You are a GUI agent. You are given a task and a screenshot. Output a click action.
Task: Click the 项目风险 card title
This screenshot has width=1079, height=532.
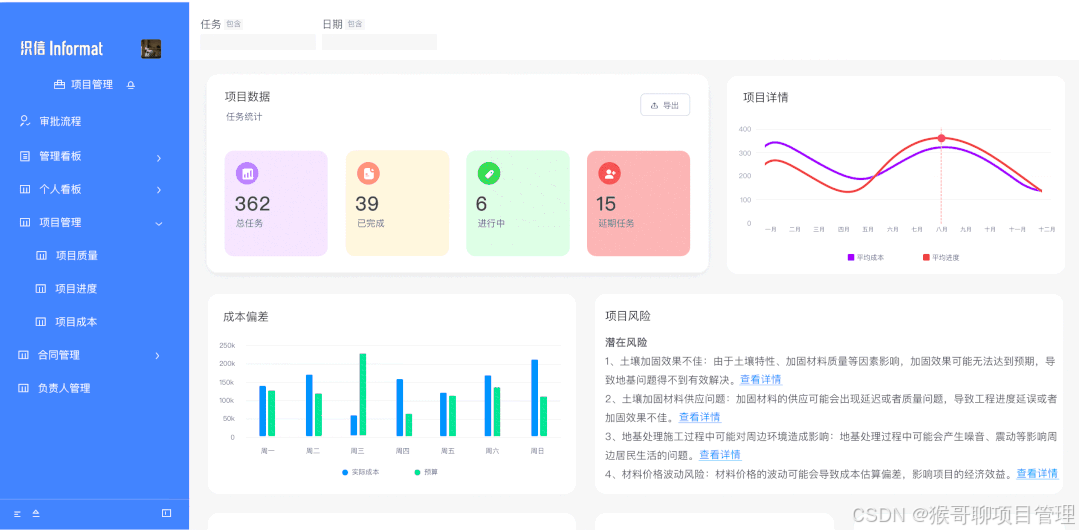coord(628,316)
